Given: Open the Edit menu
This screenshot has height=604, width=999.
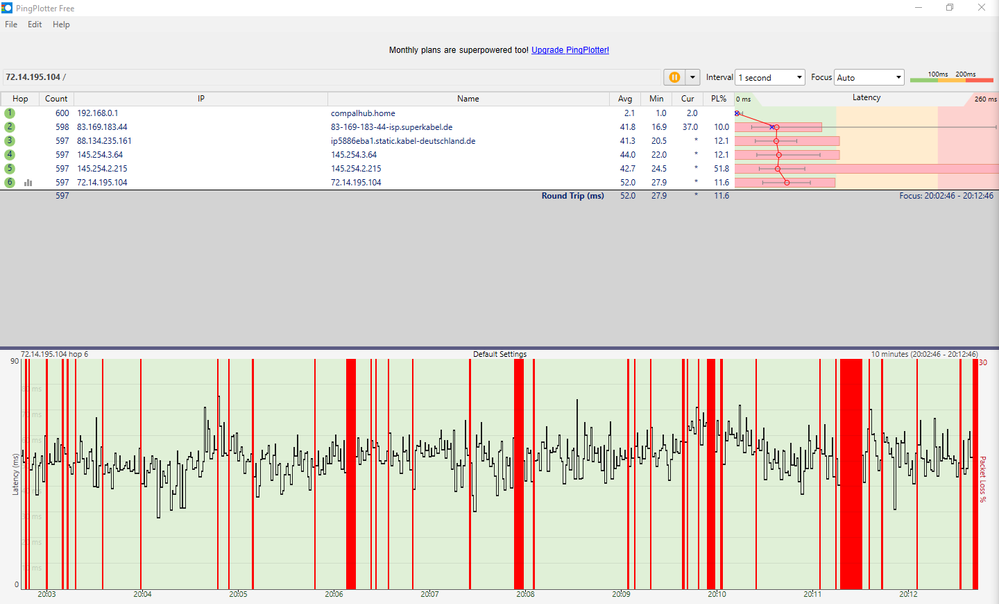Looking at the screenshot, I should 35,24.
